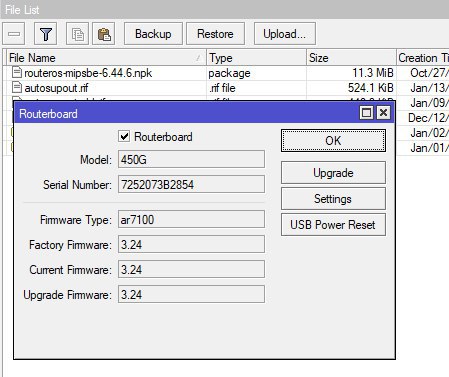Screen dimensions: 449x377
Task: Click the Serial Number field
Action: 191,184
